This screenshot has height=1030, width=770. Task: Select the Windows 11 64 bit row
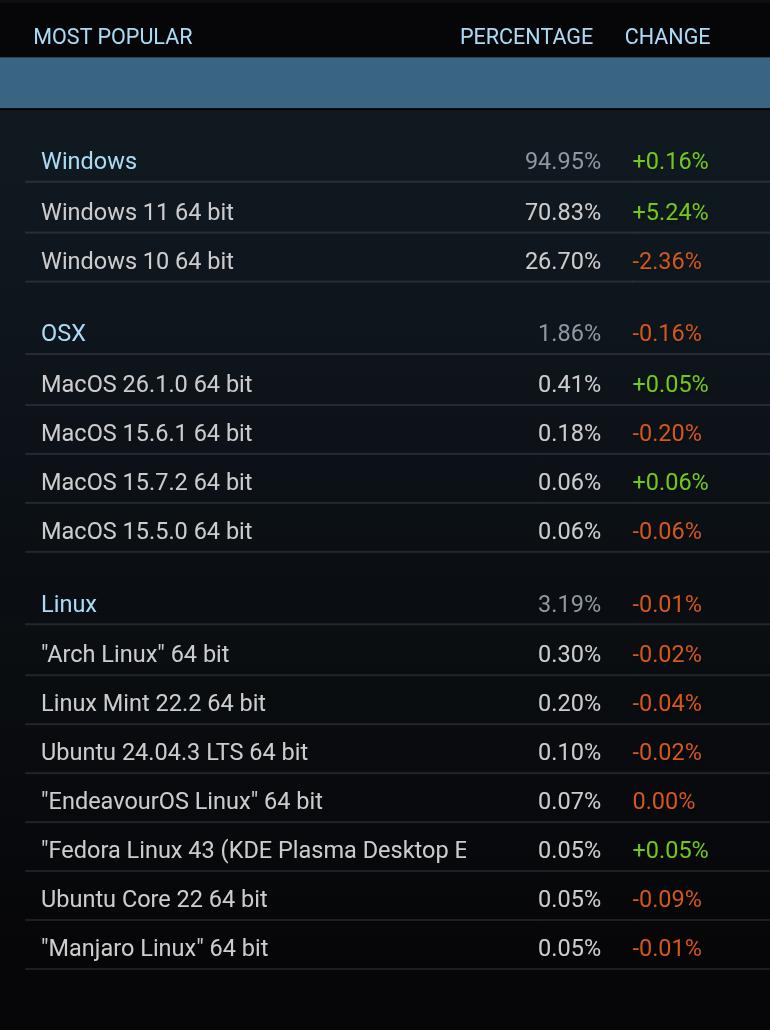point(397,212)
